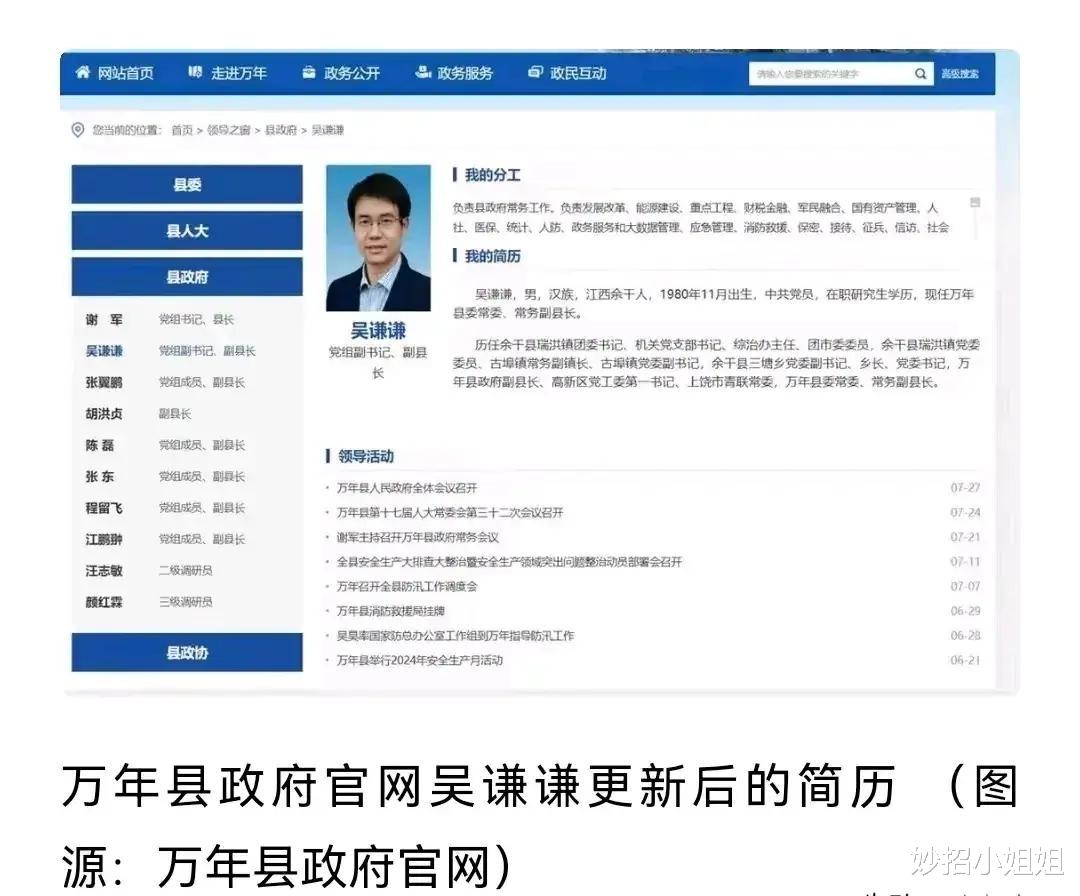The image size is (1080, 896).
Task: Click the 我的分工 heading
Action: coord(492,176)
